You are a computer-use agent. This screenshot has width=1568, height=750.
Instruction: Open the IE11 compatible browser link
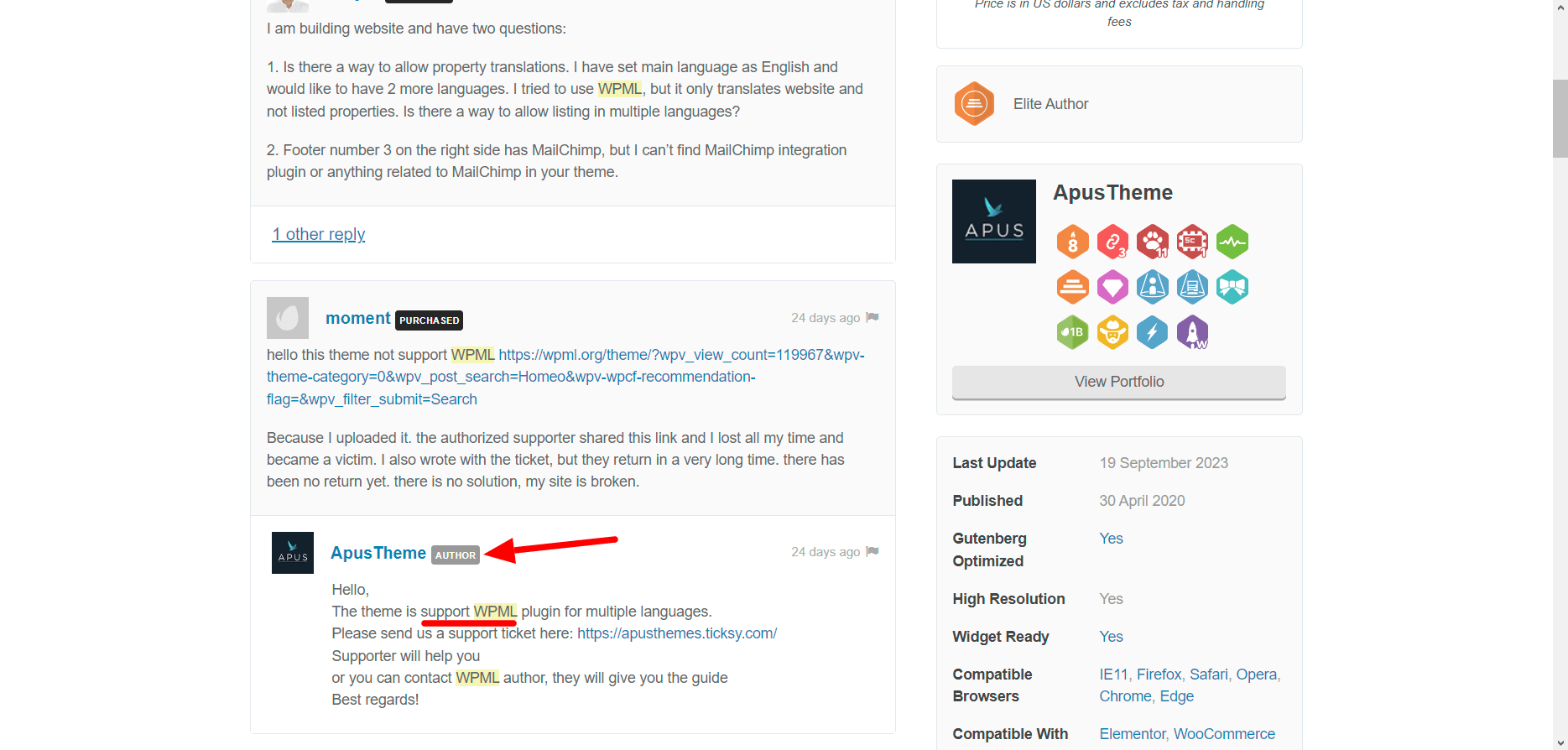coord(1113,674)
